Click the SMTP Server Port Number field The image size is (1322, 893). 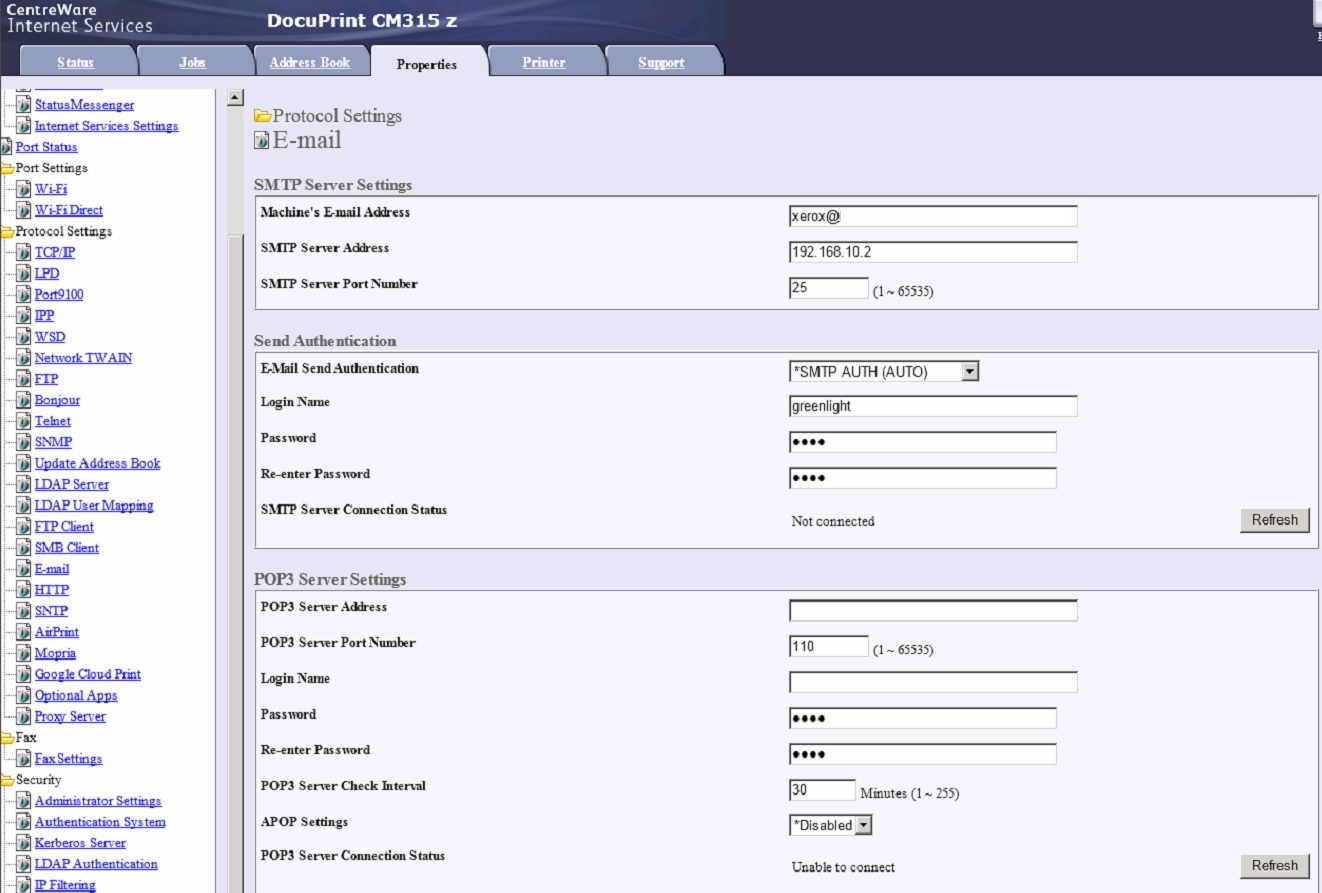point(829,288)
